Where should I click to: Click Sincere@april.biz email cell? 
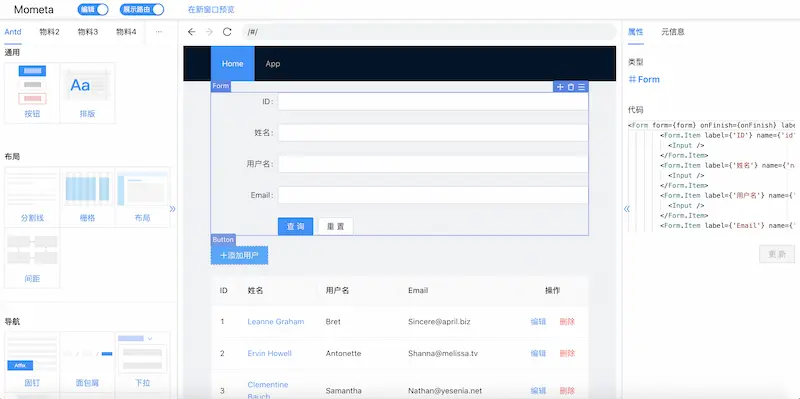tap(439, 321)
